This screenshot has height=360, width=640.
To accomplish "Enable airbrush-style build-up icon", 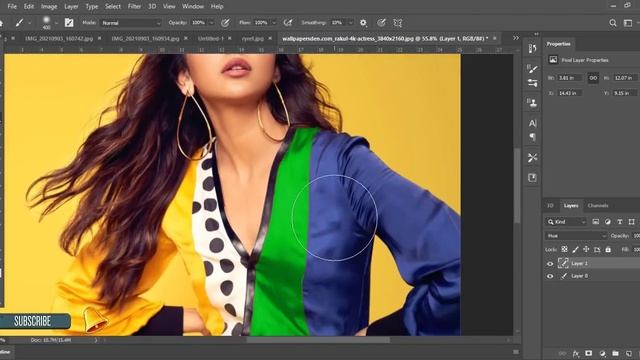I will tap(288, 23).
